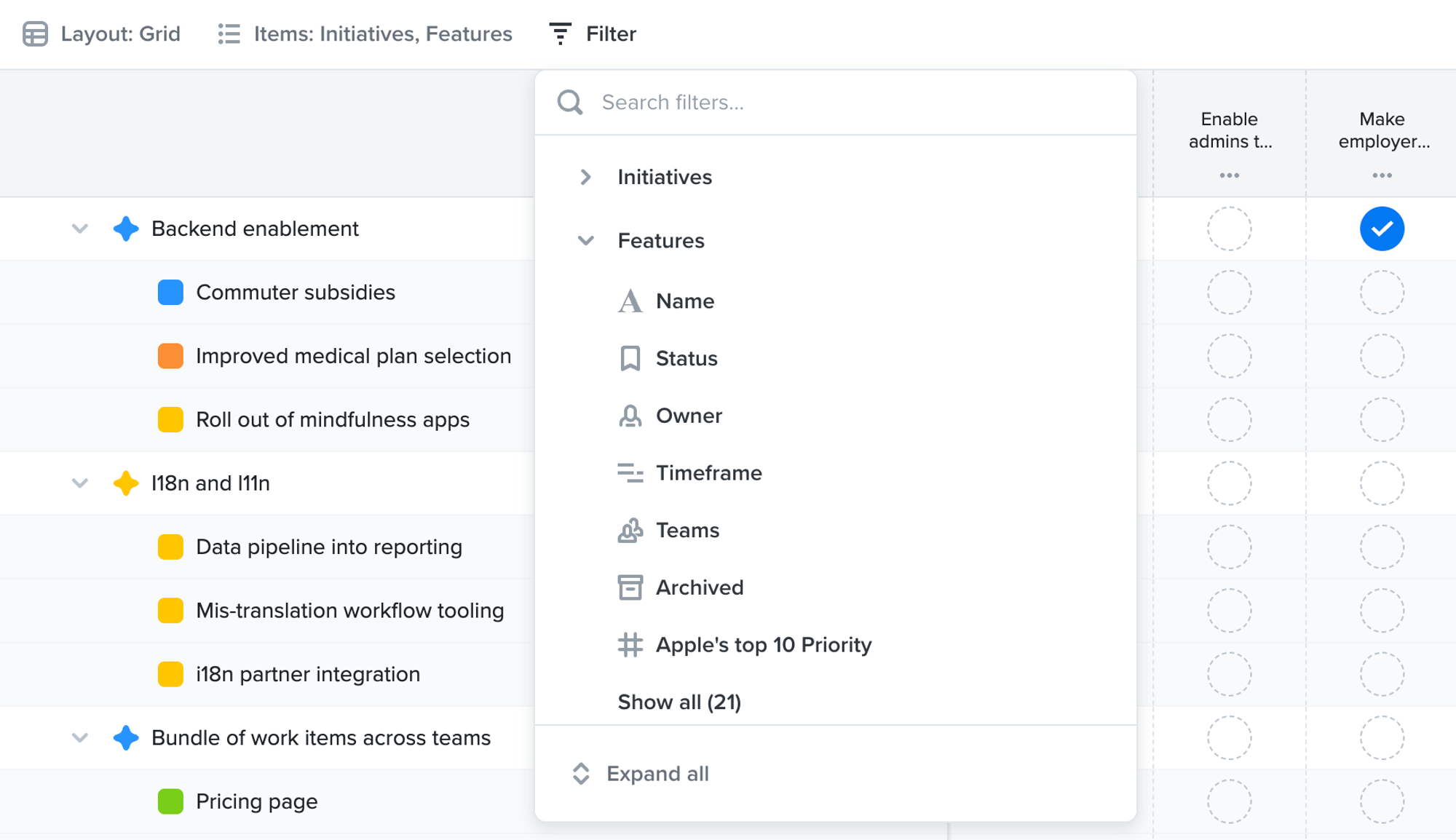Open the Enable admins column menu
The image size is (1456, 840).
(x=1229, y=175)
